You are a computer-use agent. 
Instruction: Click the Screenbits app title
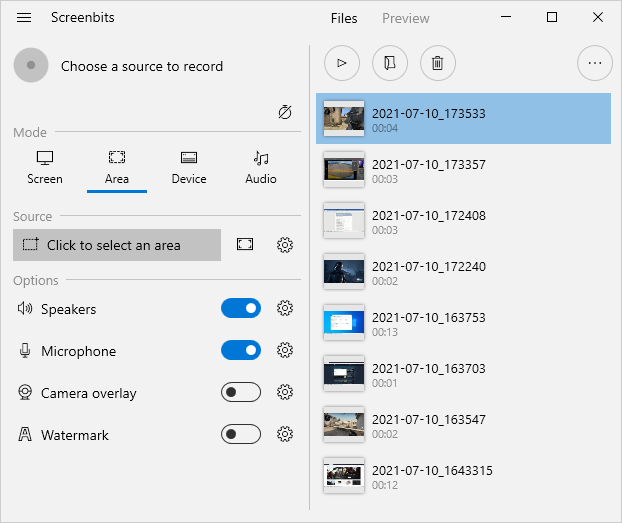tap(83, 17)
